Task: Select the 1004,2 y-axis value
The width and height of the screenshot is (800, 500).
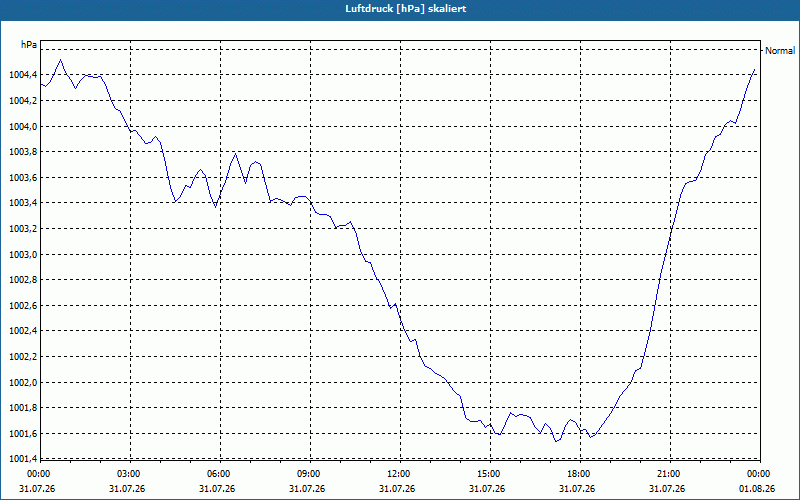Action: coord(23,101)
